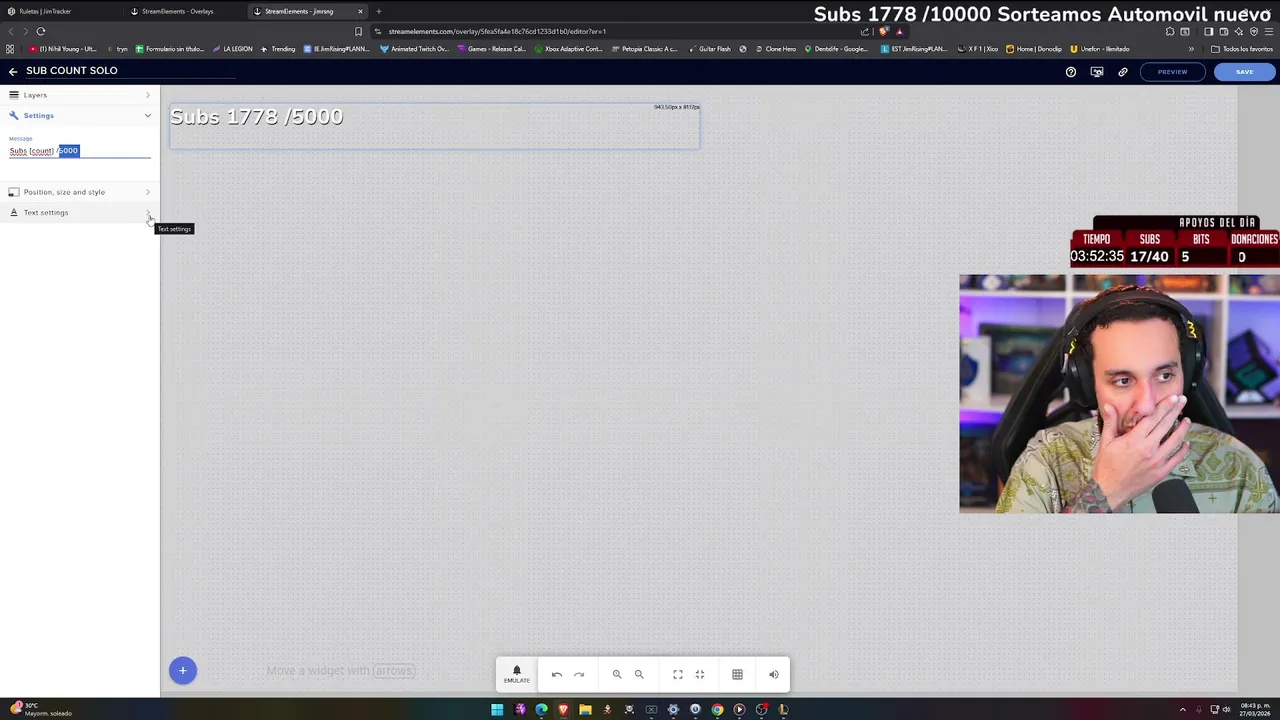
Task: Open File Explorer from taskbar
Action: [585, 710]
